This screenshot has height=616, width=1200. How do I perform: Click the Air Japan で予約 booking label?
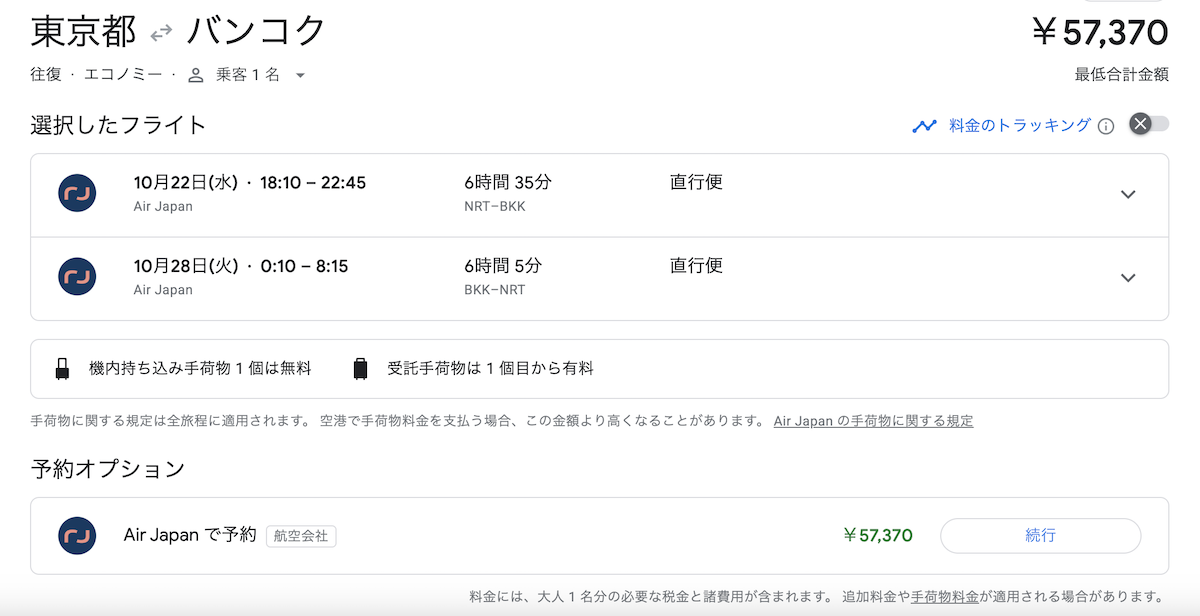coord(190,535)
